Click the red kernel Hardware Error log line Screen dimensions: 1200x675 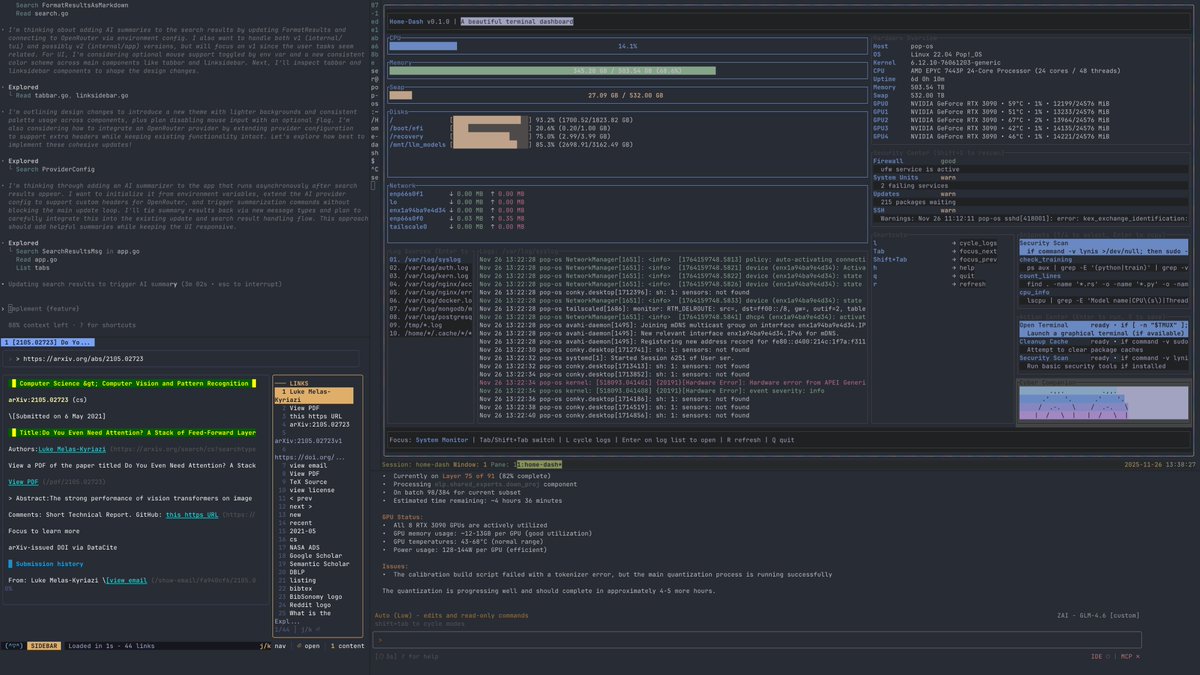tap(672, 382)
